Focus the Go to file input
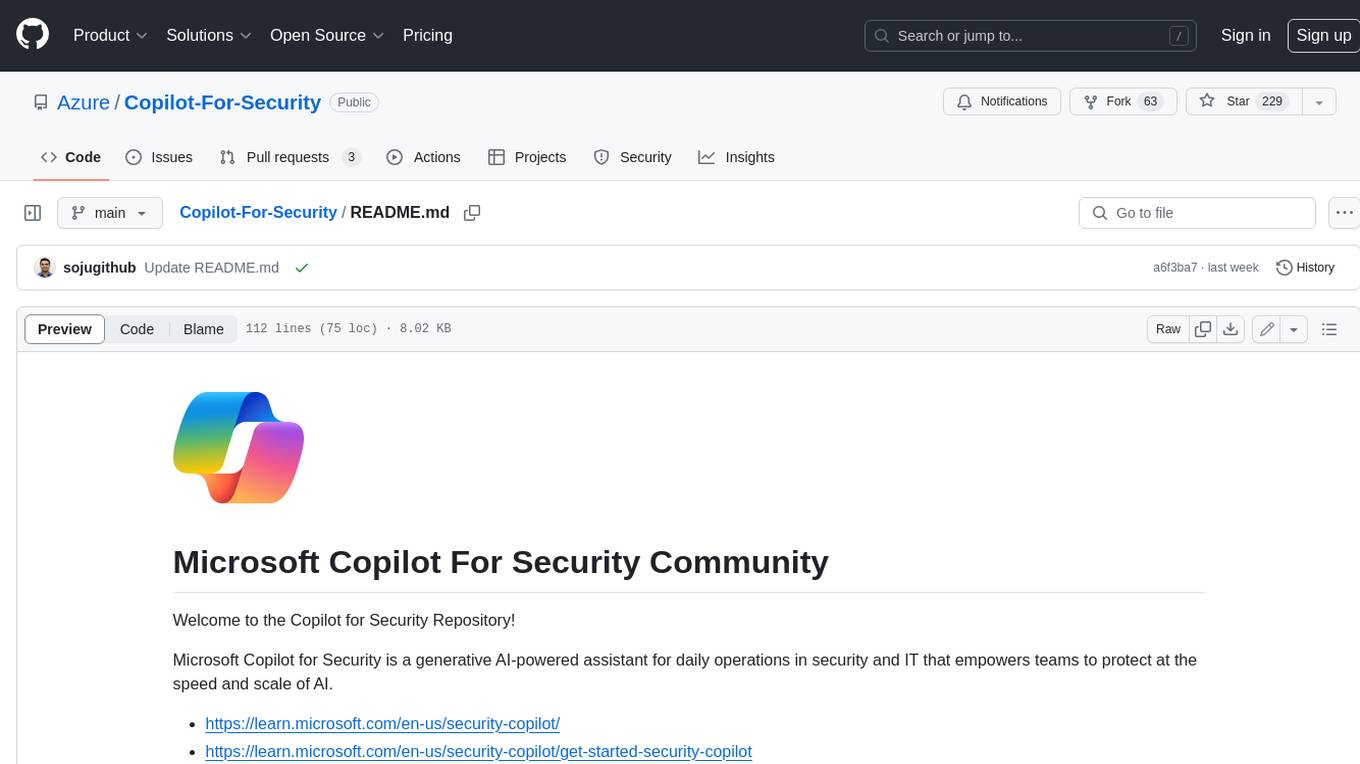Image resolution: width=1360 pixels, height=764 pixels. click(x=1197, y=213)
